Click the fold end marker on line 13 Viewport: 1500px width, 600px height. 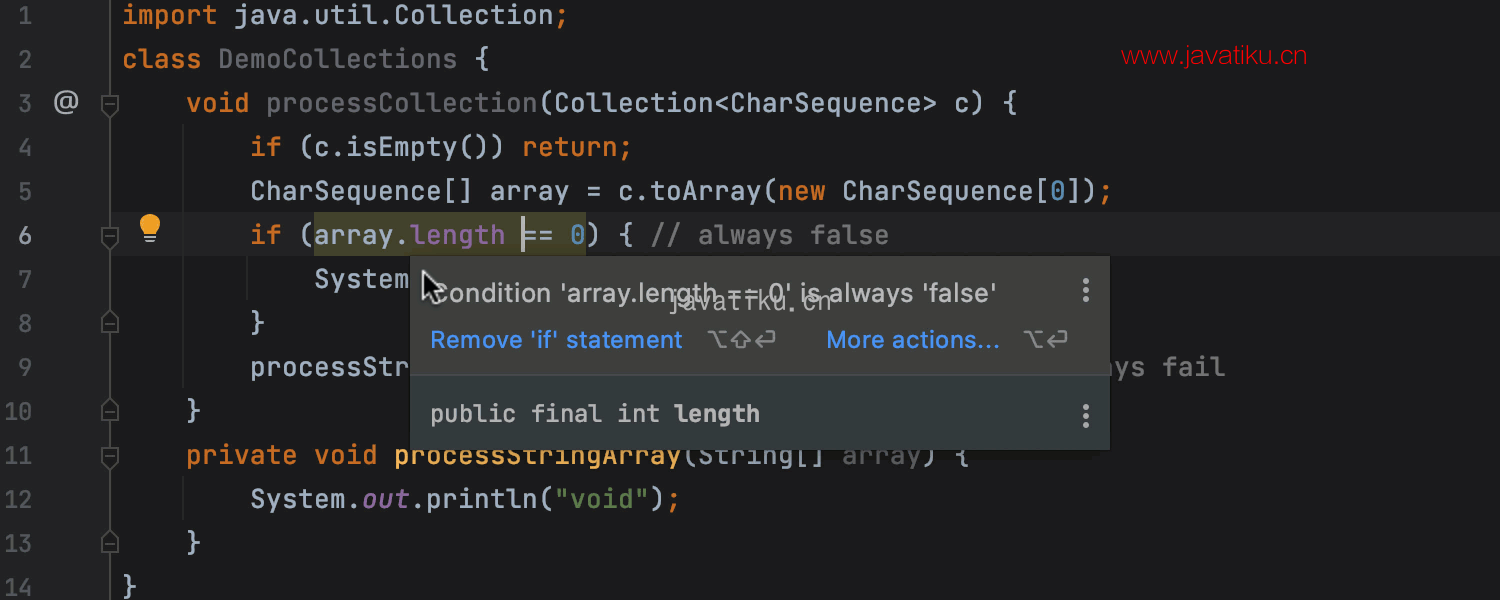coord(110,542)
